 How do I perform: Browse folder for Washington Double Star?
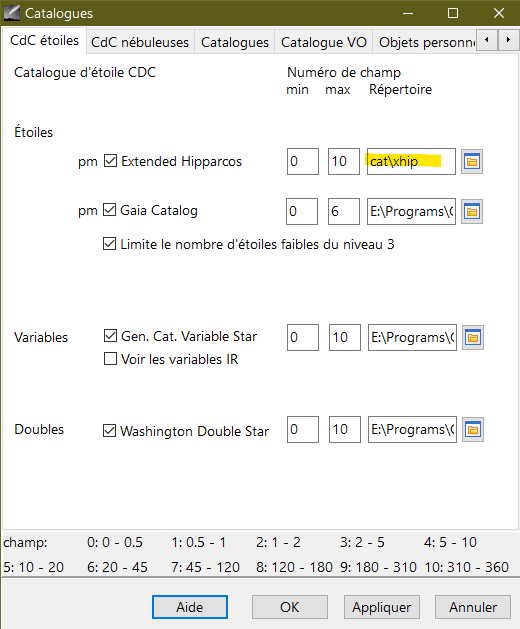[473, 430]
